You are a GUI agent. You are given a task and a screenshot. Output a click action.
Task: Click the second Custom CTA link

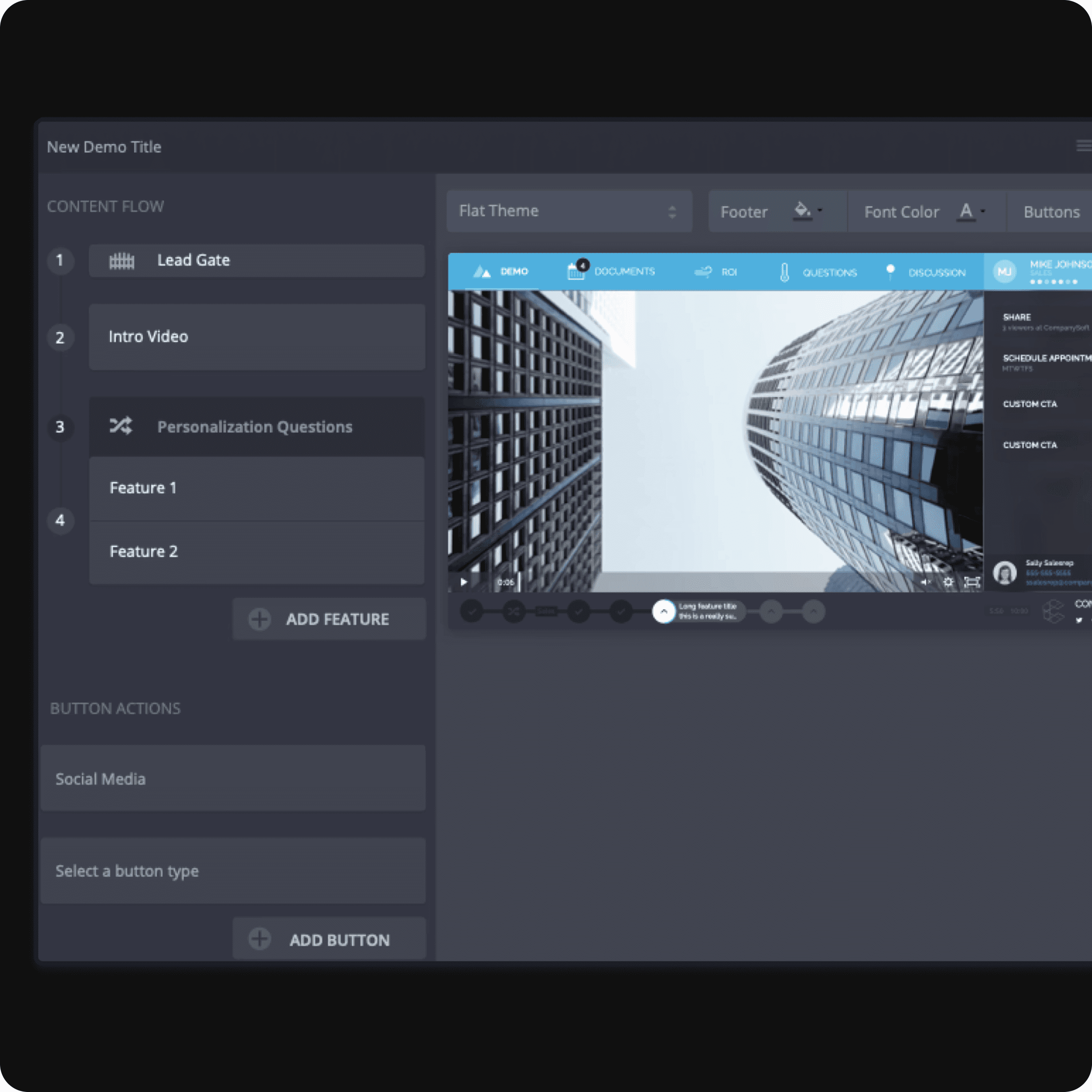1030,445
